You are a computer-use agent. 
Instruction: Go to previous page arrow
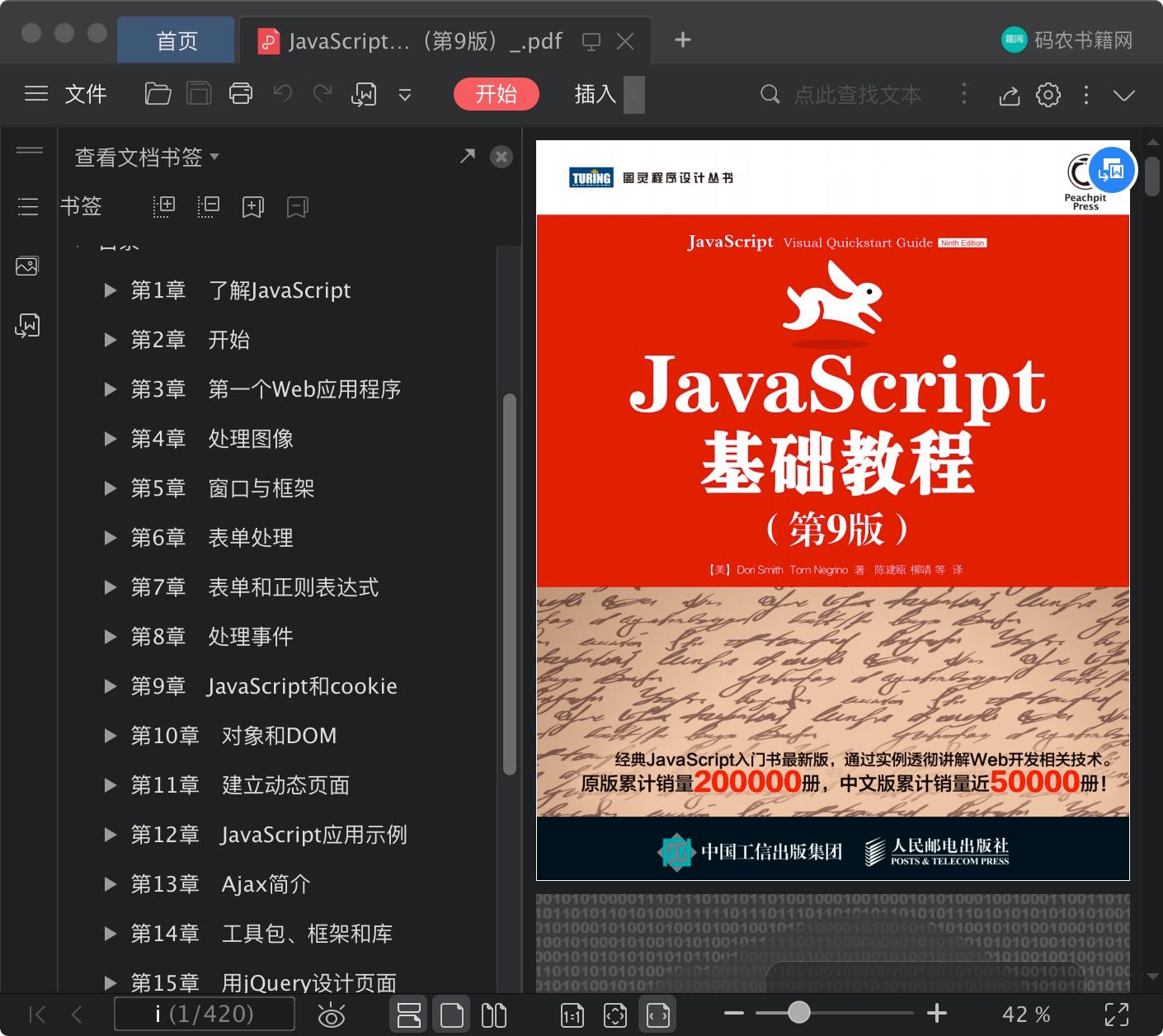pyautogui.click(x=77, y=1015)
